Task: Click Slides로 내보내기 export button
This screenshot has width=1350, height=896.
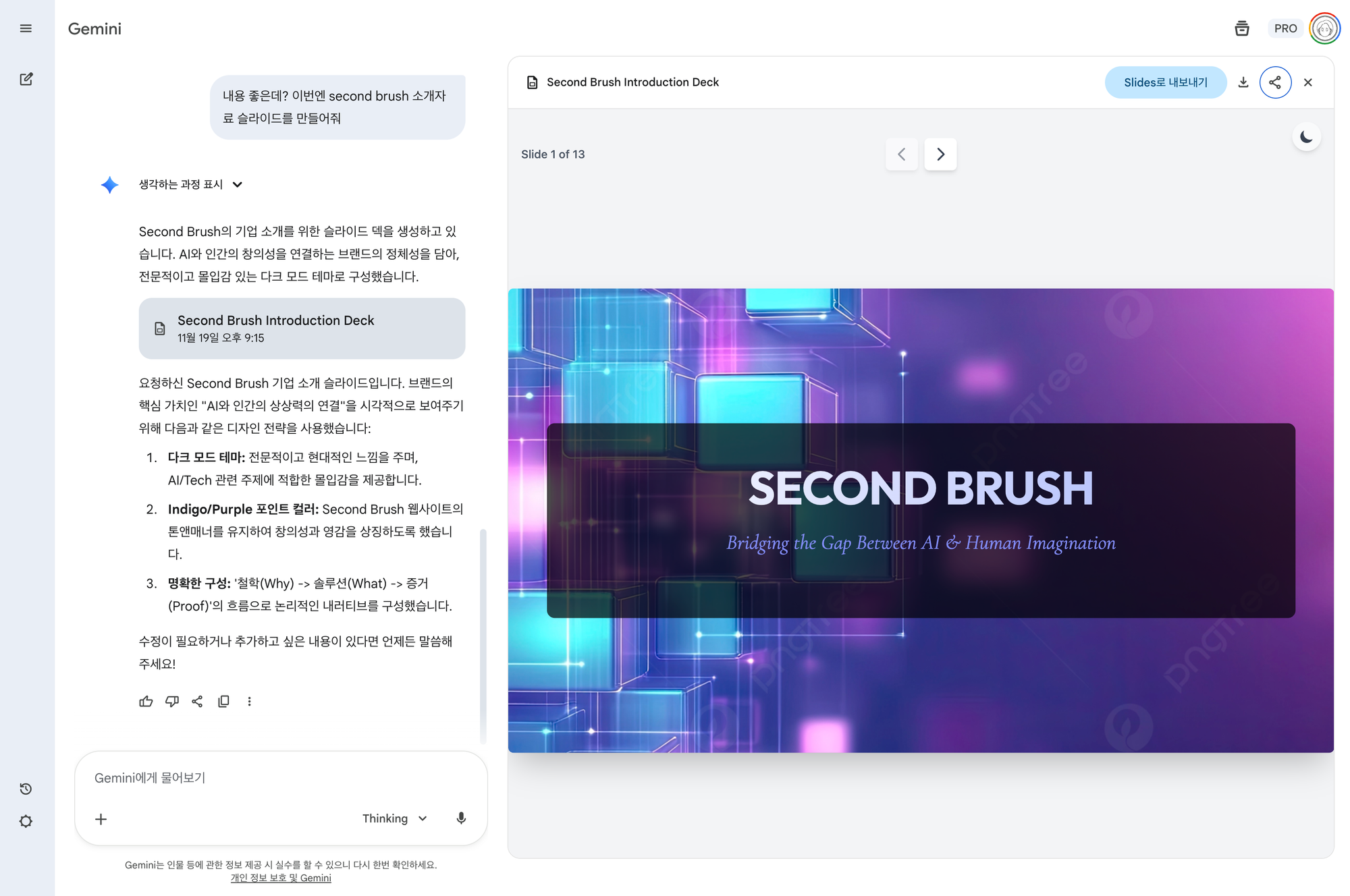Action: (1165, 82)
